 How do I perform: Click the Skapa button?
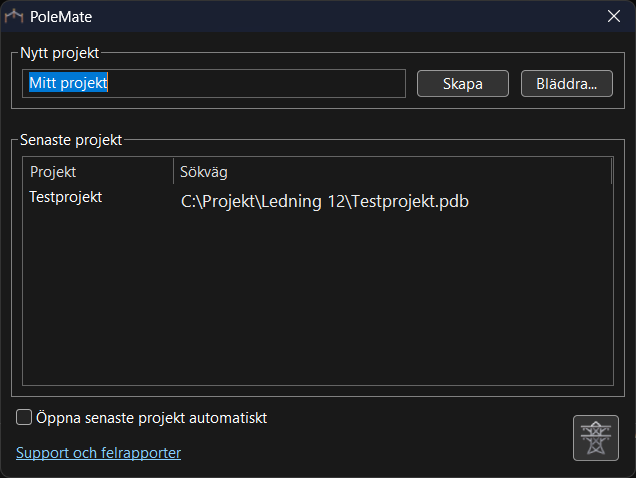[x=463, y=84]
